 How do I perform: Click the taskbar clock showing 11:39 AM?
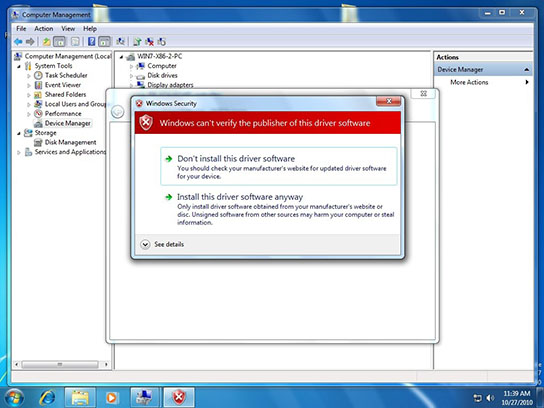517,398
